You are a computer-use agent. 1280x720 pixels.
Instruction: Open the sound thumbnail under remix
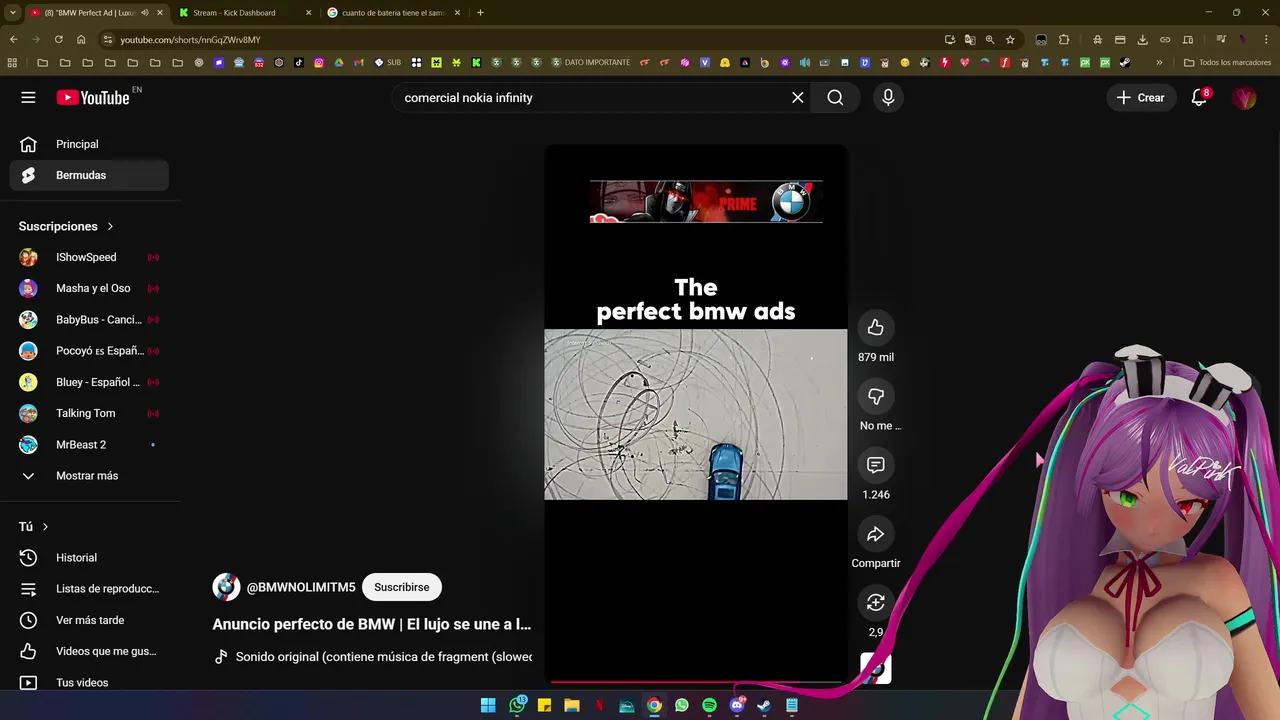coord(875,668)
